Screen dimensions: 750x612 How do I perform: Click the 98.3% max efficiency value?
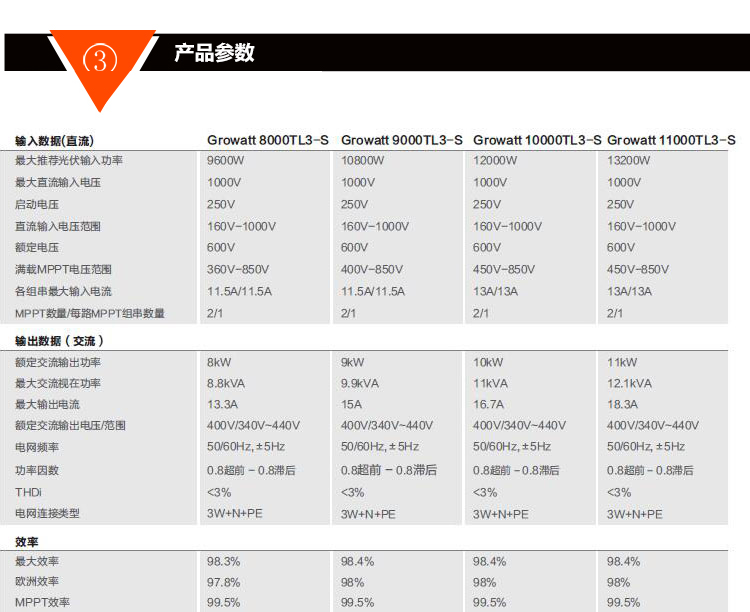[x=223, y=561]
